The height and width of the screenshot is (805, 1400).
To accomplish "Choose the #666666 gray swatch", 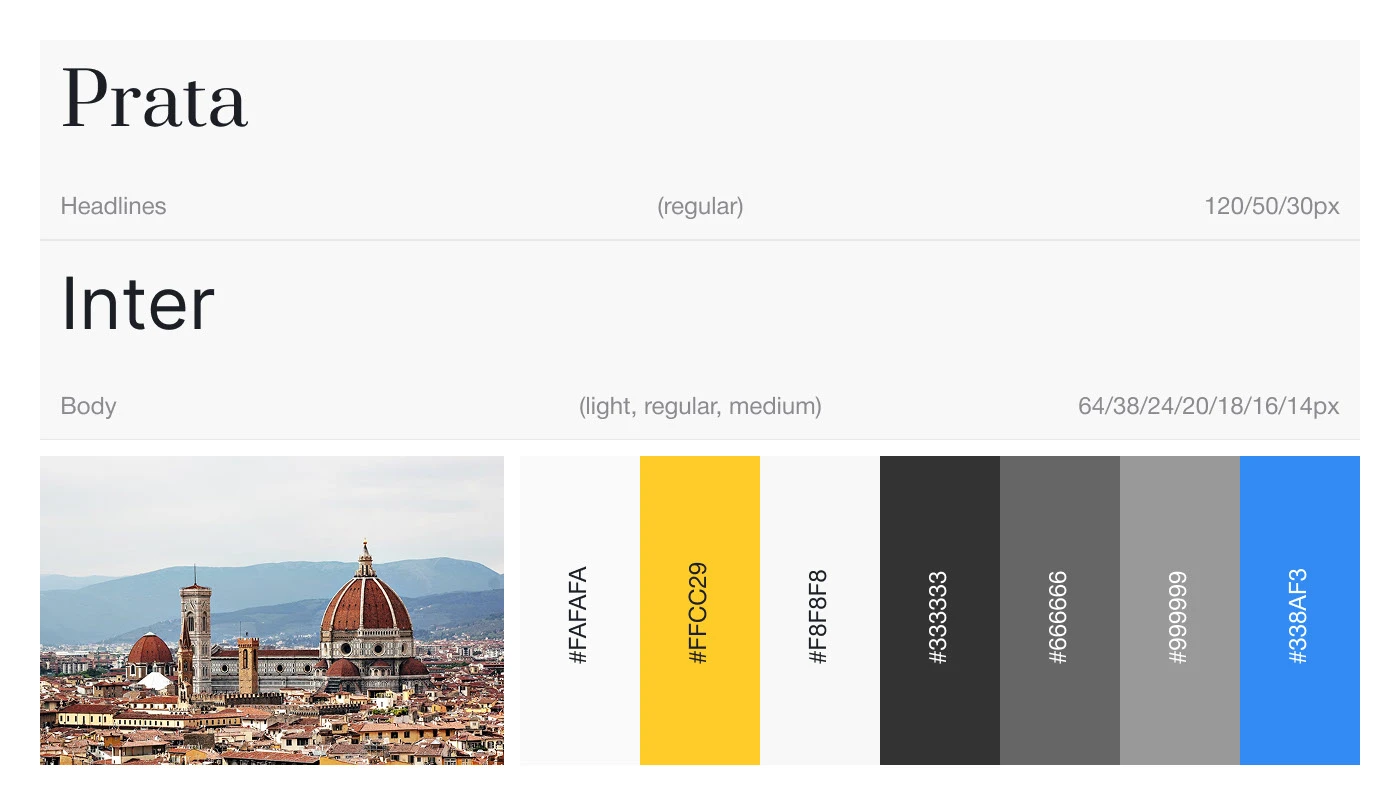I will 1060,610.
